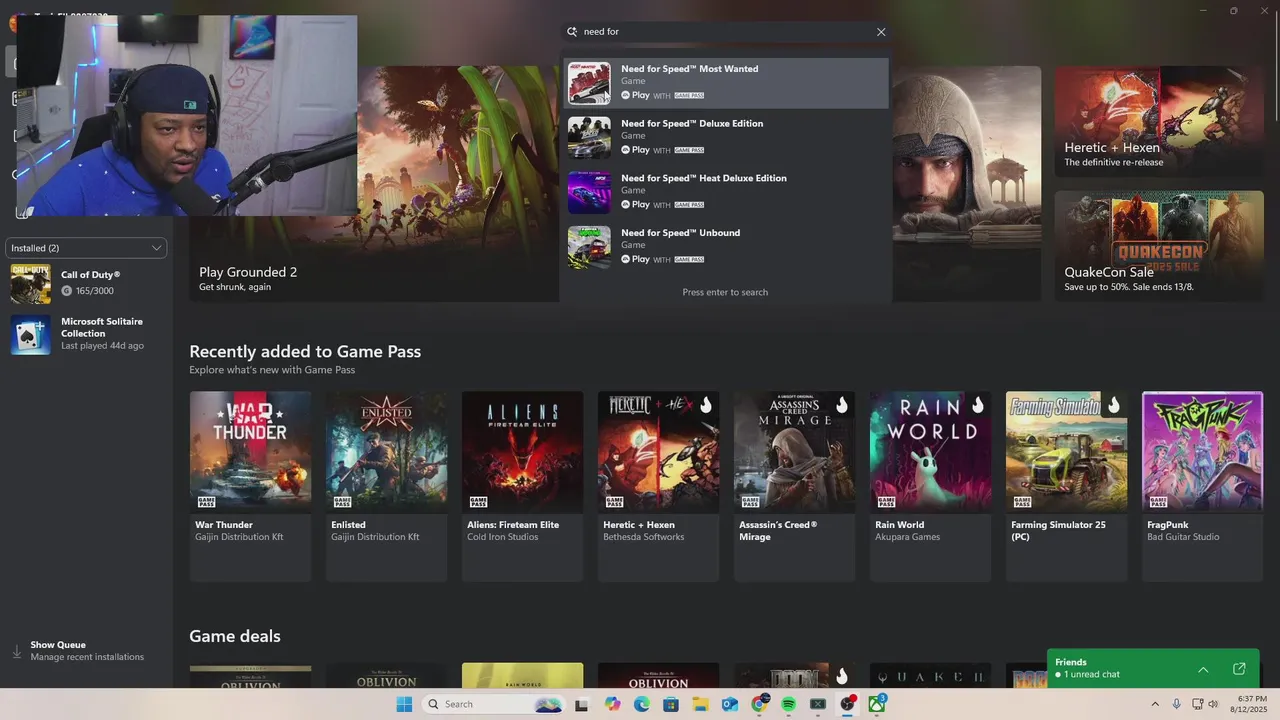Image resolution: width=1280 pixels, height=720 pixels.
Task: Click the taskbar Search box
Action: pos(494,704)
